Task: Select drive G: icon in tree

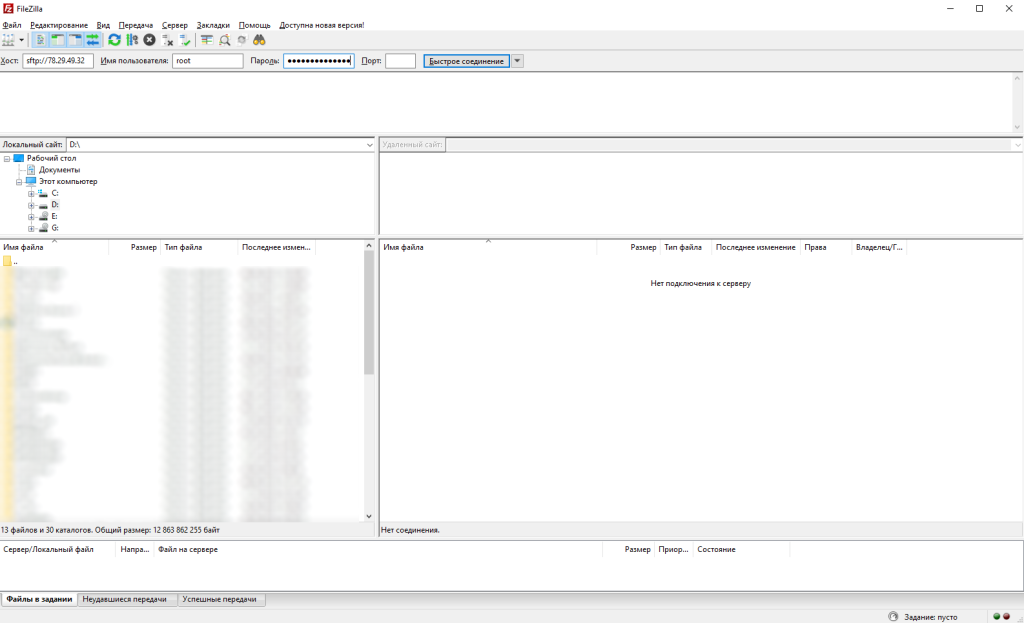Action: coord(43,228)
